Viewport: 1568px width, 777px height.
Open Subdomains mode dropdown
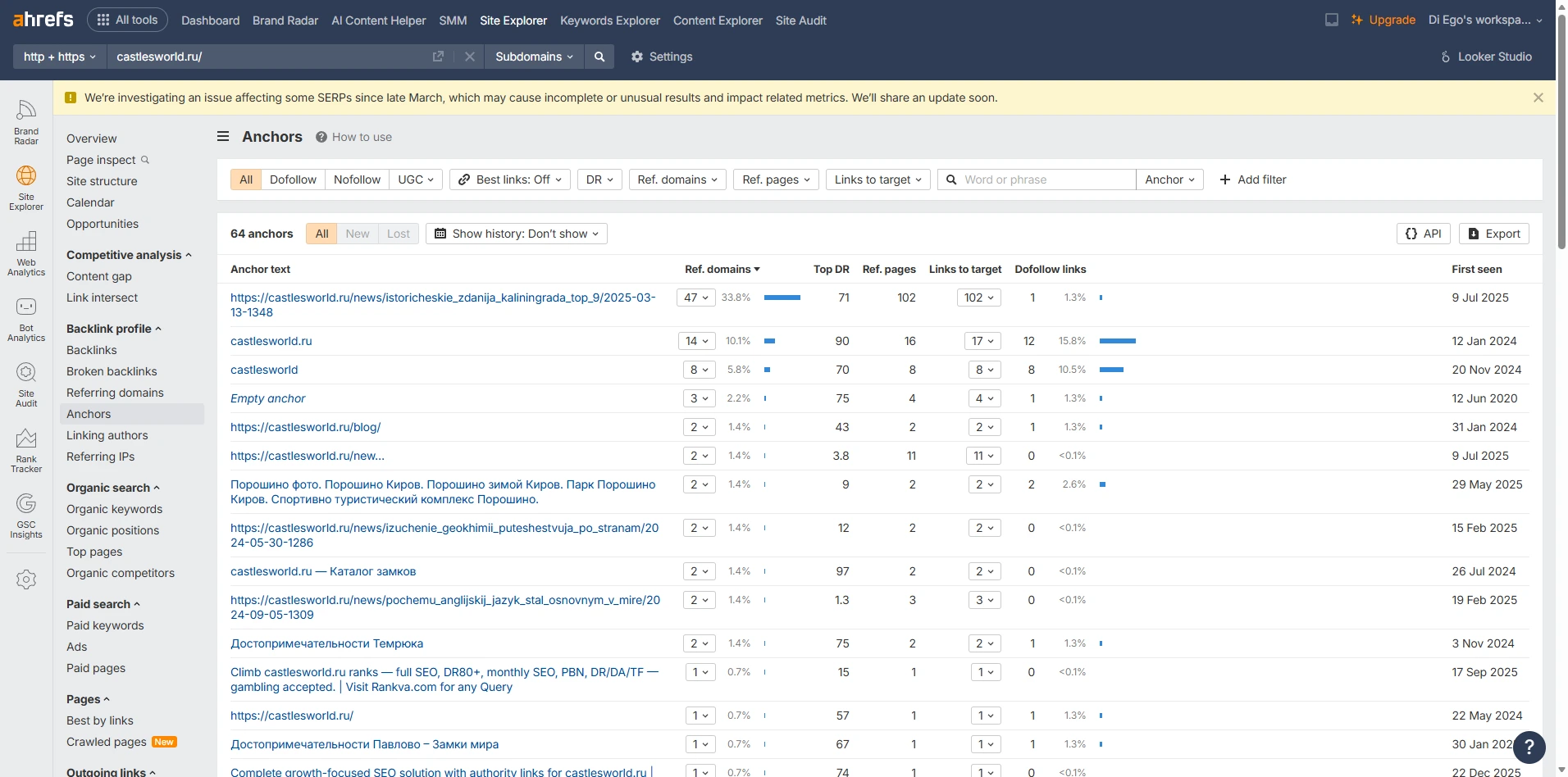pos(534,57)
